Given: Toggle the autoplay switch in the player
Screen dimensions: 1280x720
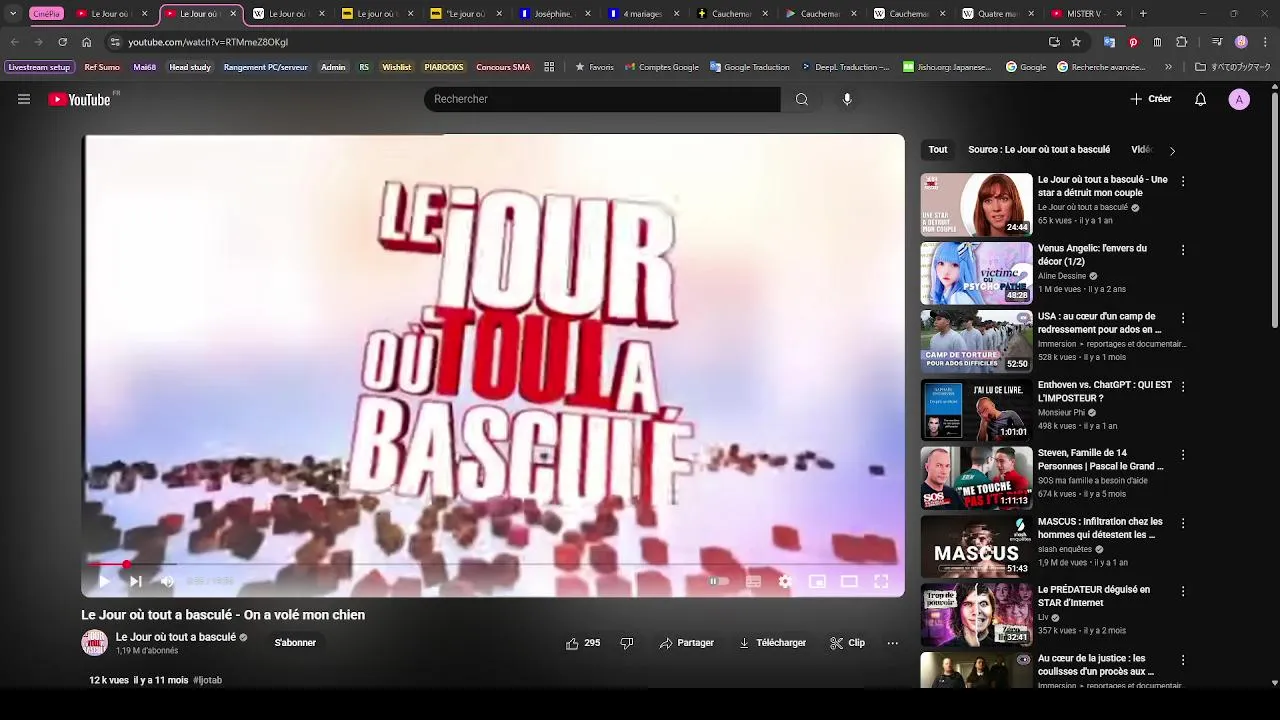Looking at the screenshot, I should 718,581.
